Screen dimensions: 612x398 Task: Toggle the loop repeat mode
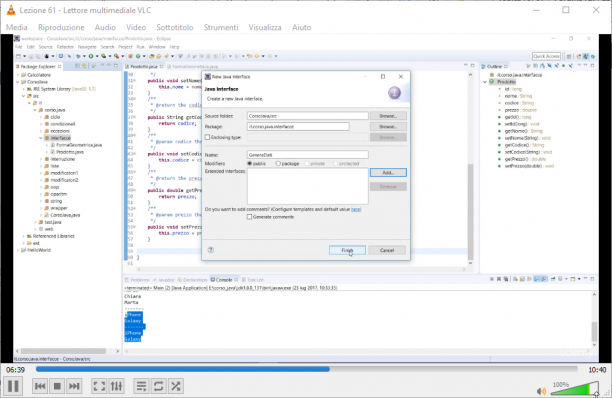158,386
